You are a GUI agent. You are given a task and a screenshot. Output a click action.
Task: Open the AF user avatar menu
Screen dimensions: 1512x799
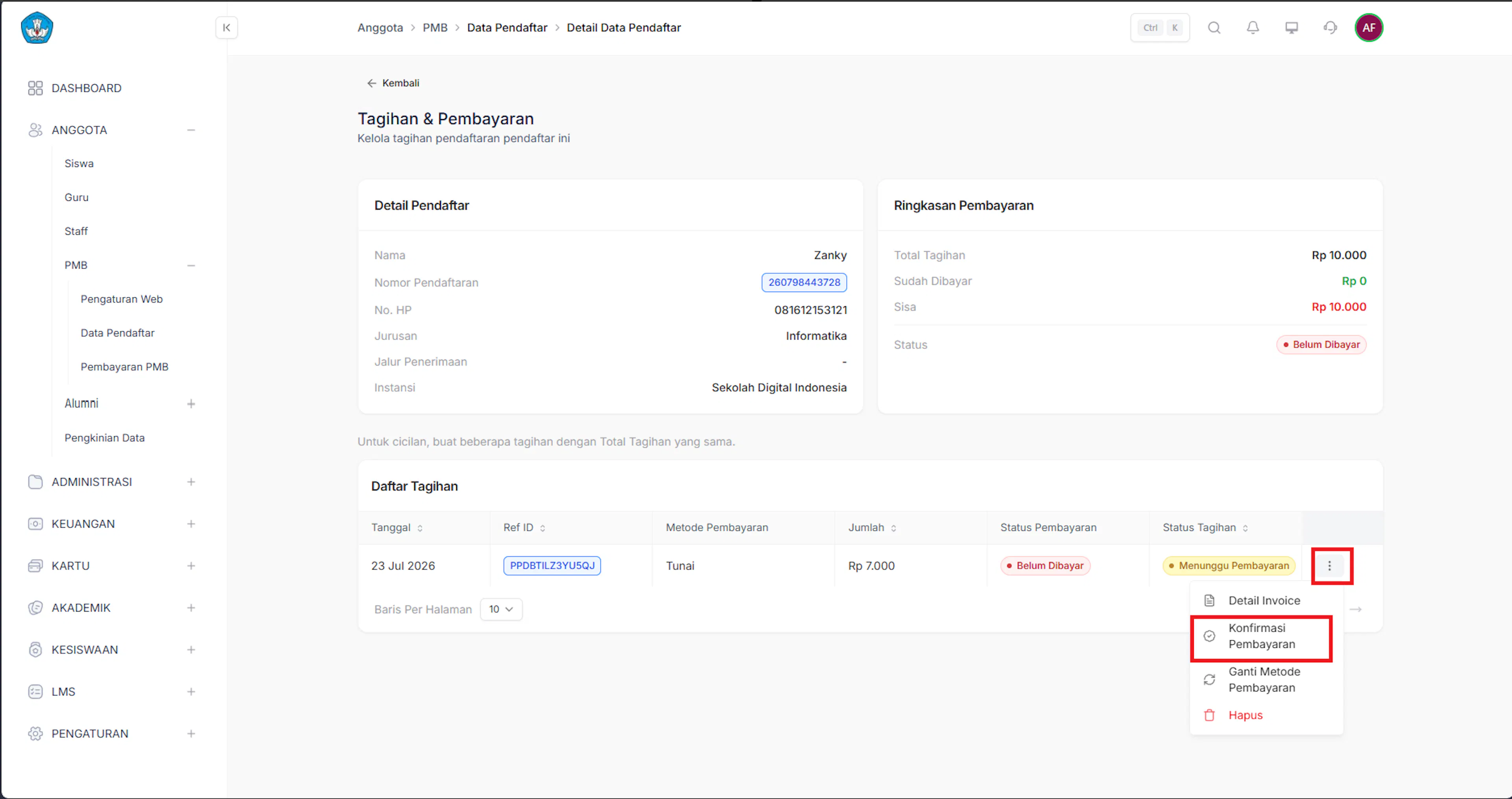pyautogui.click(x=1369, y=28)
